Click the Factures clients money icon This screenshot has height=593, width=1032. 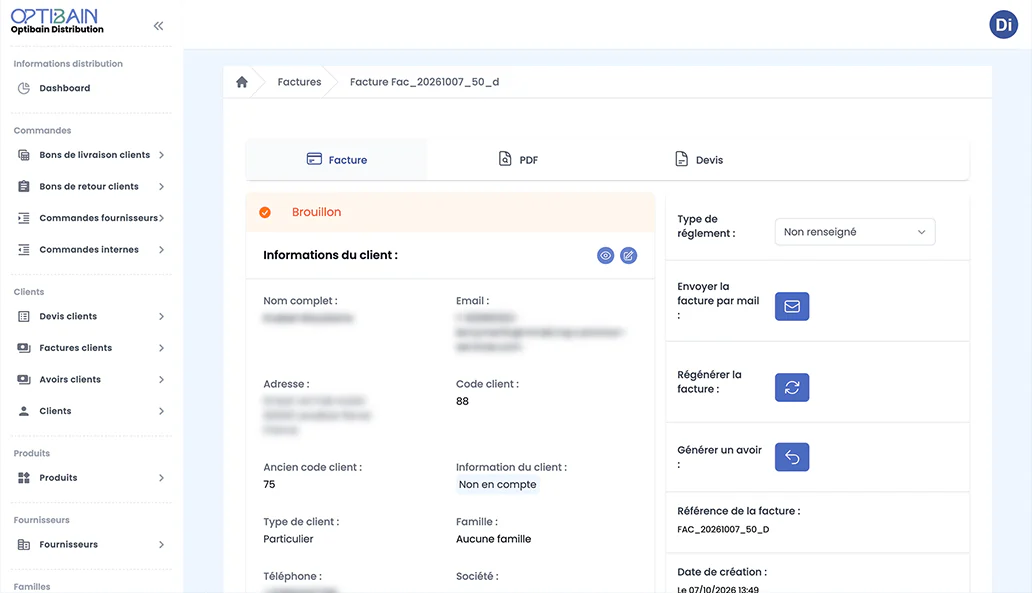tap(24, 348)
